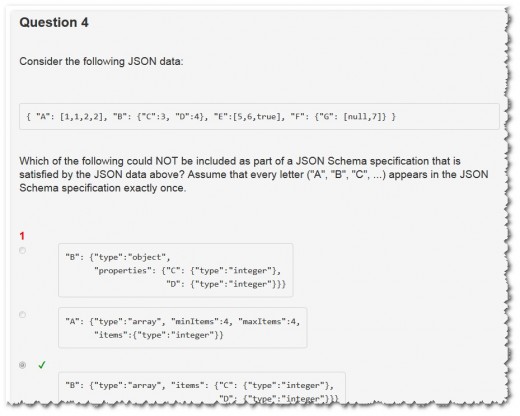Click "maxItems":4 in the second option
This screenshot has height=416, width=520.
pos(269,321)
